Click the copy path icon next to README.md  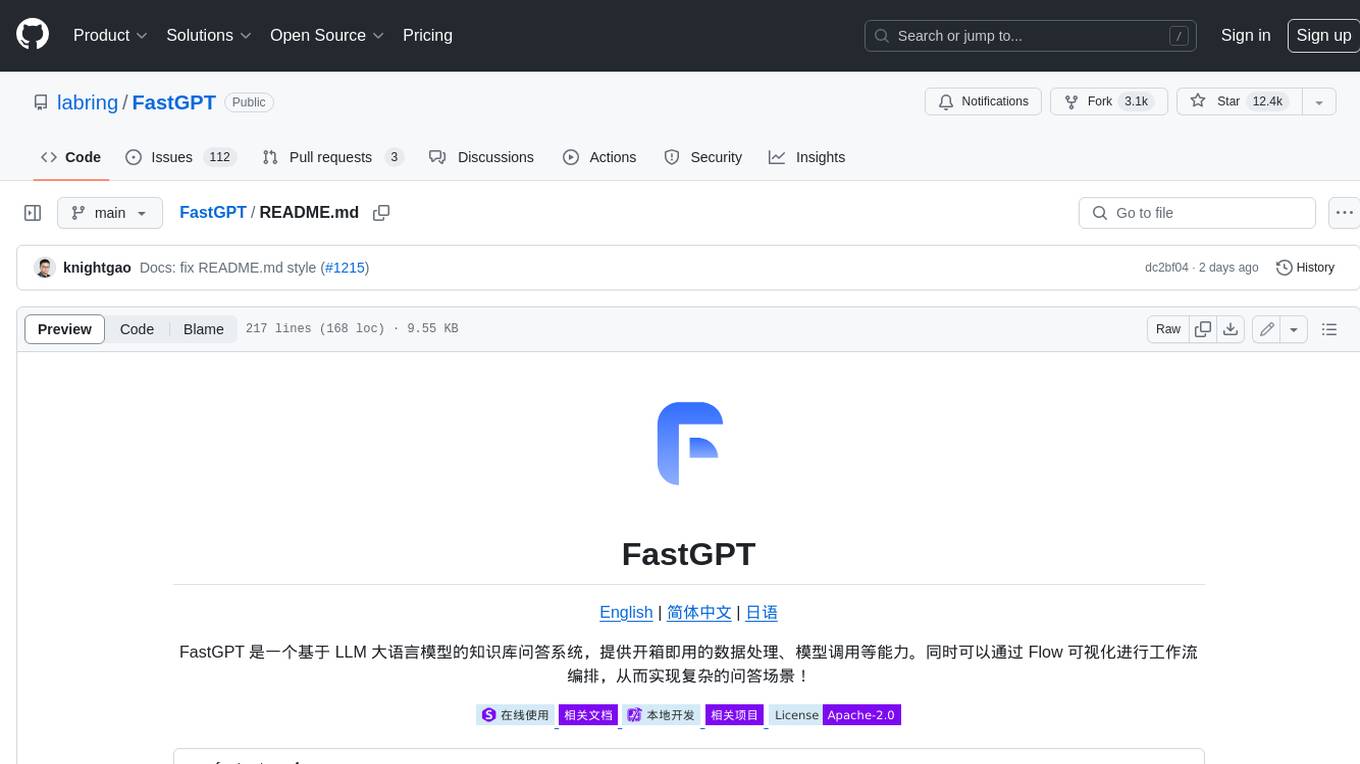tap(381, 213)
